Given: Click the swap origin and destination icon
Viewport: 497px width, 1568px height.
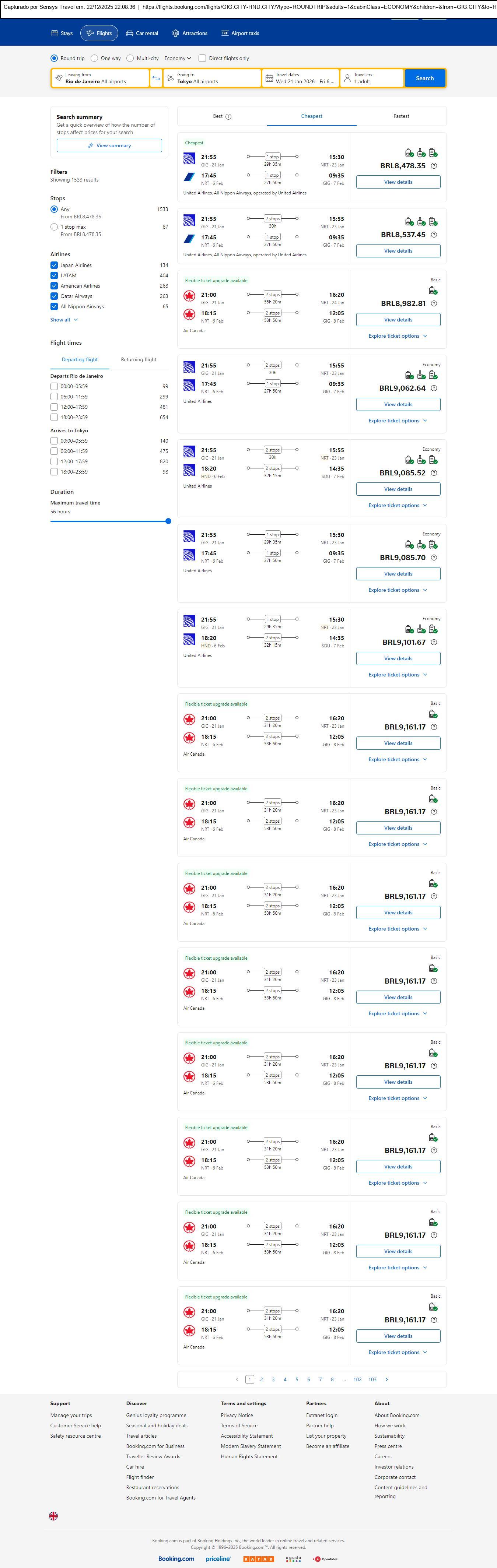Looking at the screenshot, I should coord(156,78).
